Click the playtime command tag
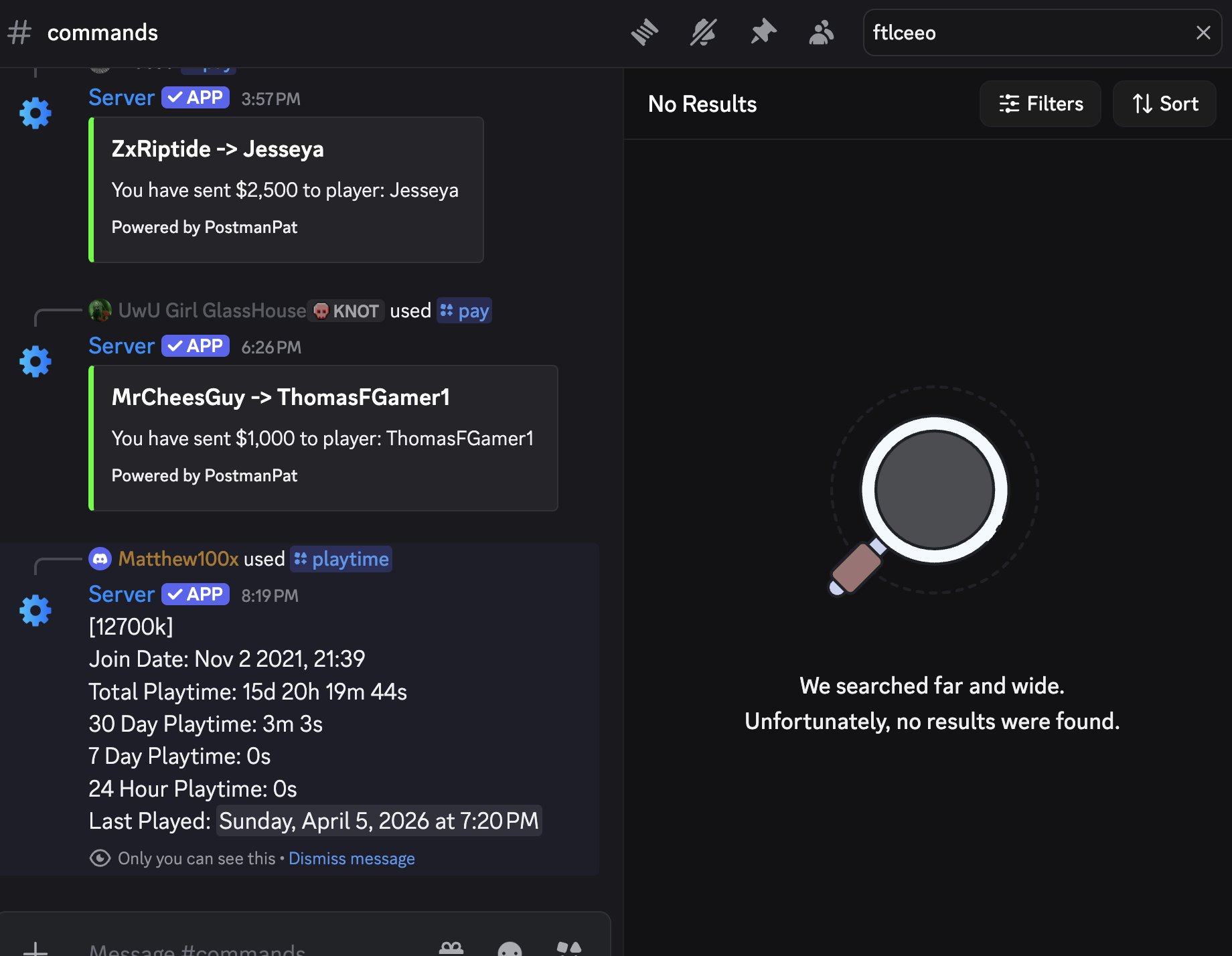The height and width of the screenshot is (956, 1232). (x=341, y=559)
